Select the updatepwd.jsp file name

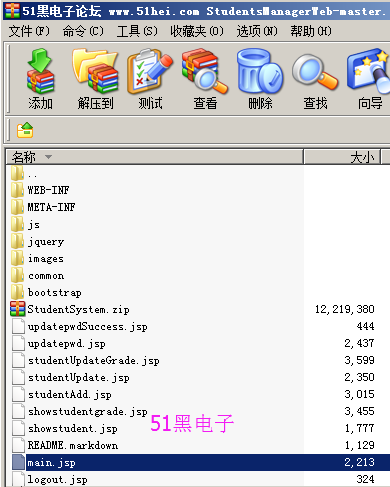(x=67, y=344)
